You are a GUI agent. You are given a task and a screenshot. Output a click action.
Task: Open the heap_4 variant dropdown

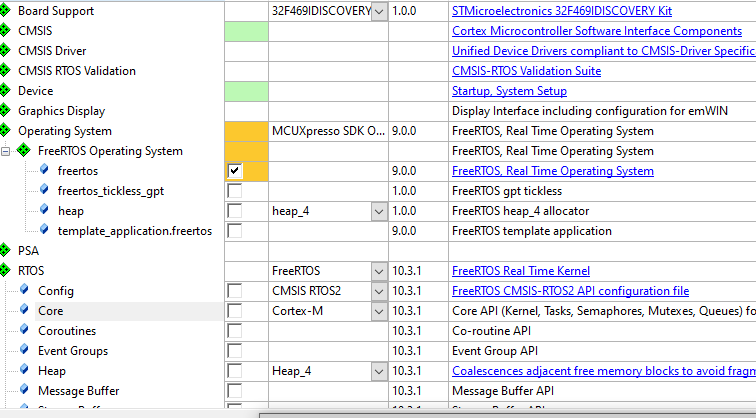(x=379, y=211)
